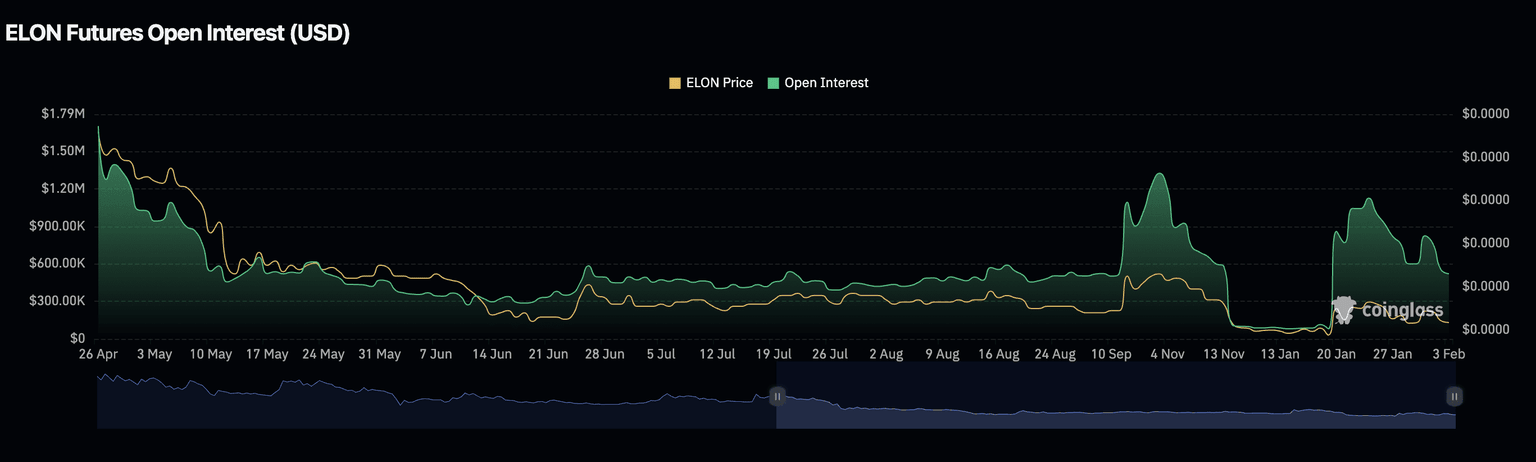Click the 7 Jun date label
The image size is (1536, 462).
click(436, 354)
